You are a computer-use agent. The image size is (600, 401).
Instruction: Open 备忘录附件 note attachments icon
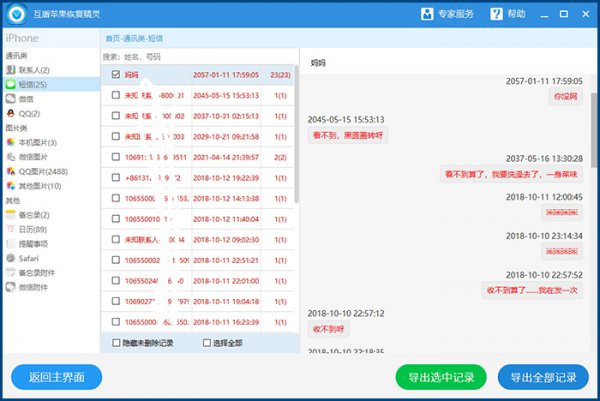click(x=11, y=273)
